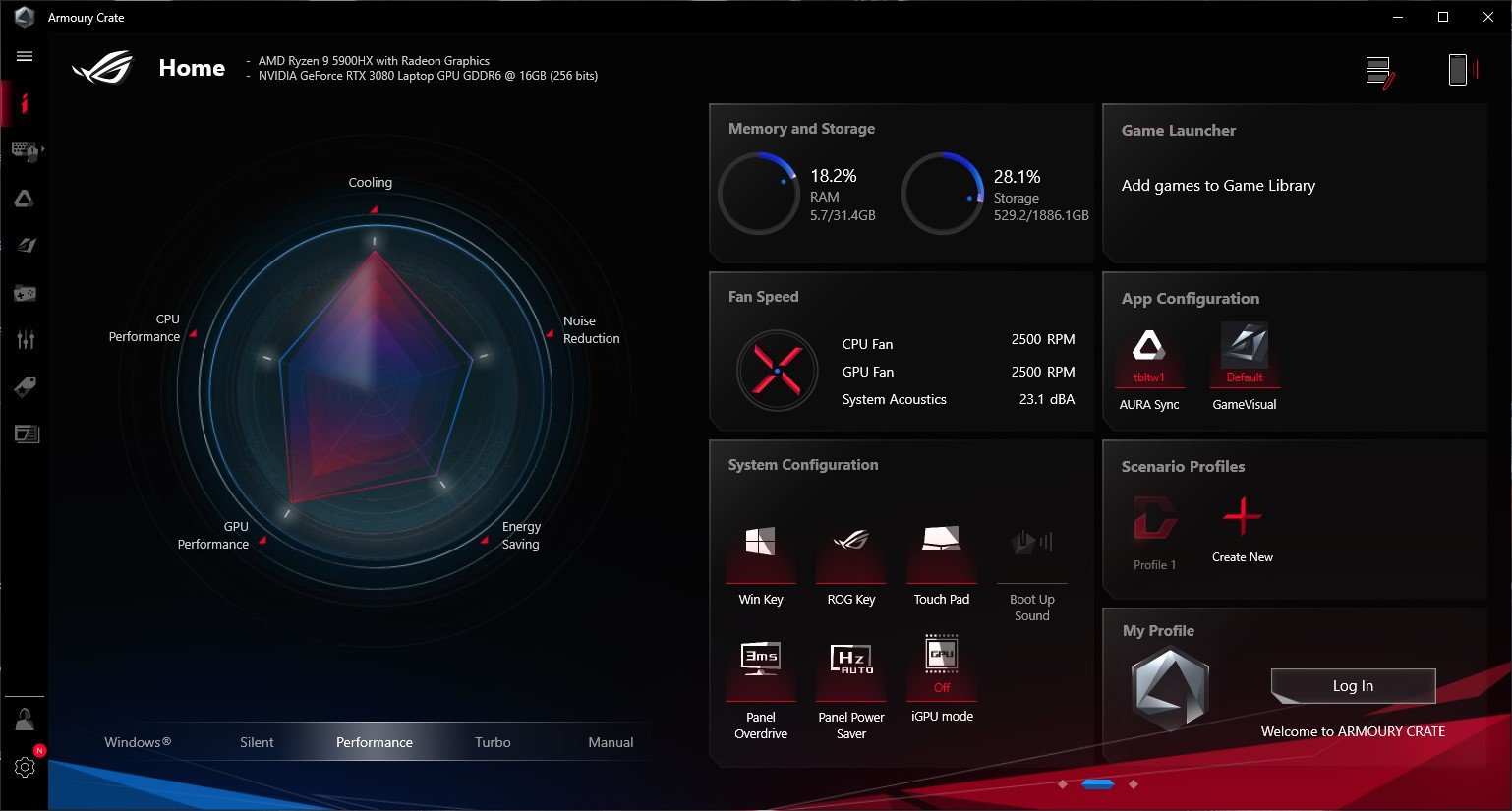
Task: Click the Memory and Storage heading
Action: 801,129
